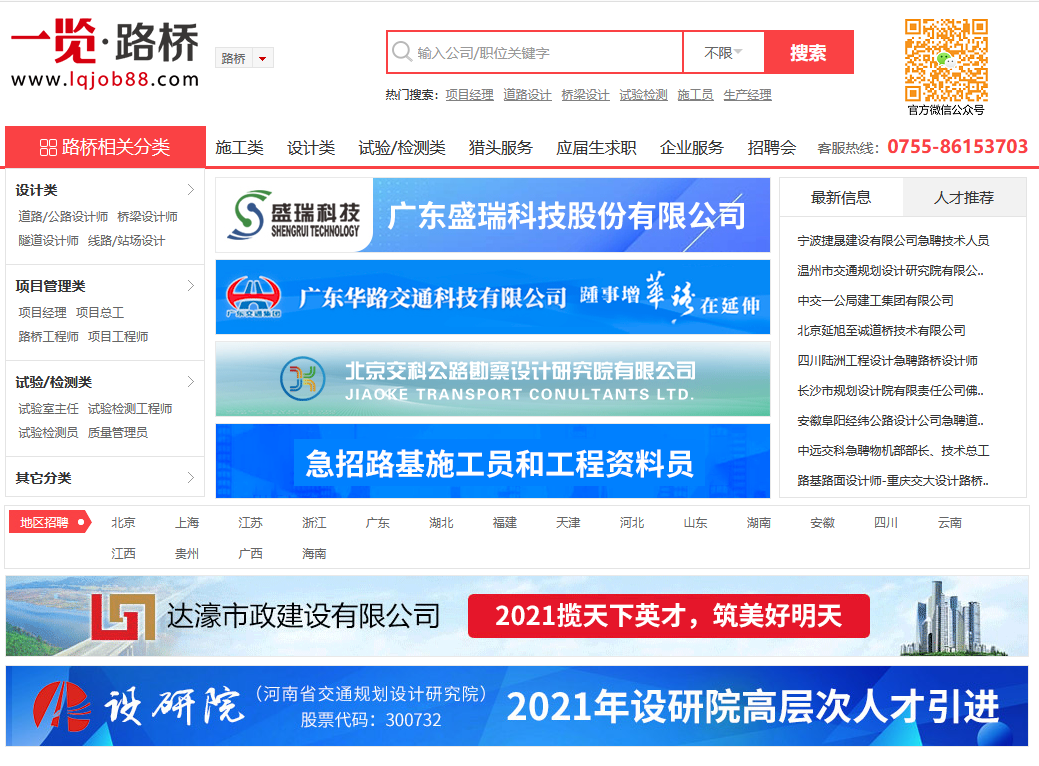Open the 设研院 2021 talent banner
Viewport: 1039px width, 766px height.
(x=517, y=706)
